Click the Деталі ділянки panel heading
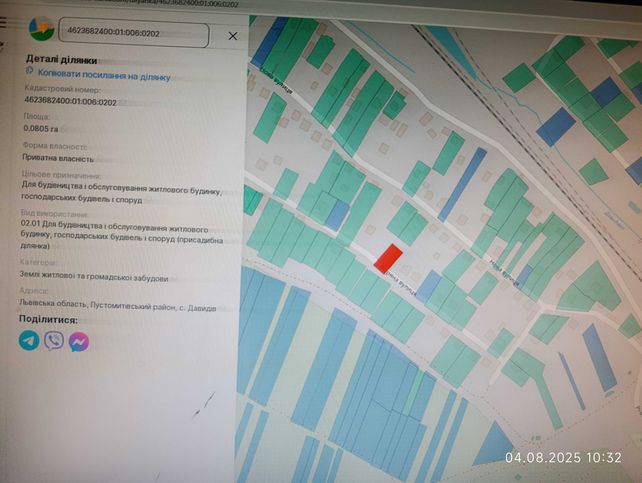The height and width of the screenshot is (483, 642). click(x=62, y=59)
